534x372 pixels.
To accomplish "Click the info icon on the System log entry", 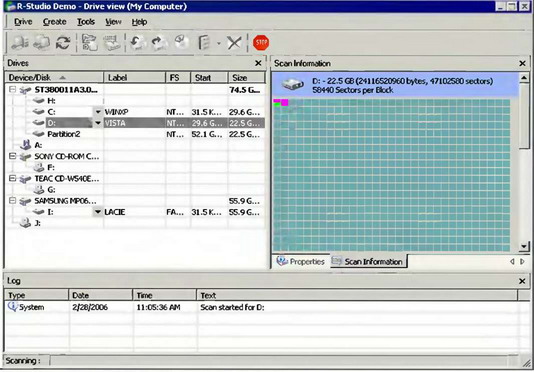I will coord(12,307).
